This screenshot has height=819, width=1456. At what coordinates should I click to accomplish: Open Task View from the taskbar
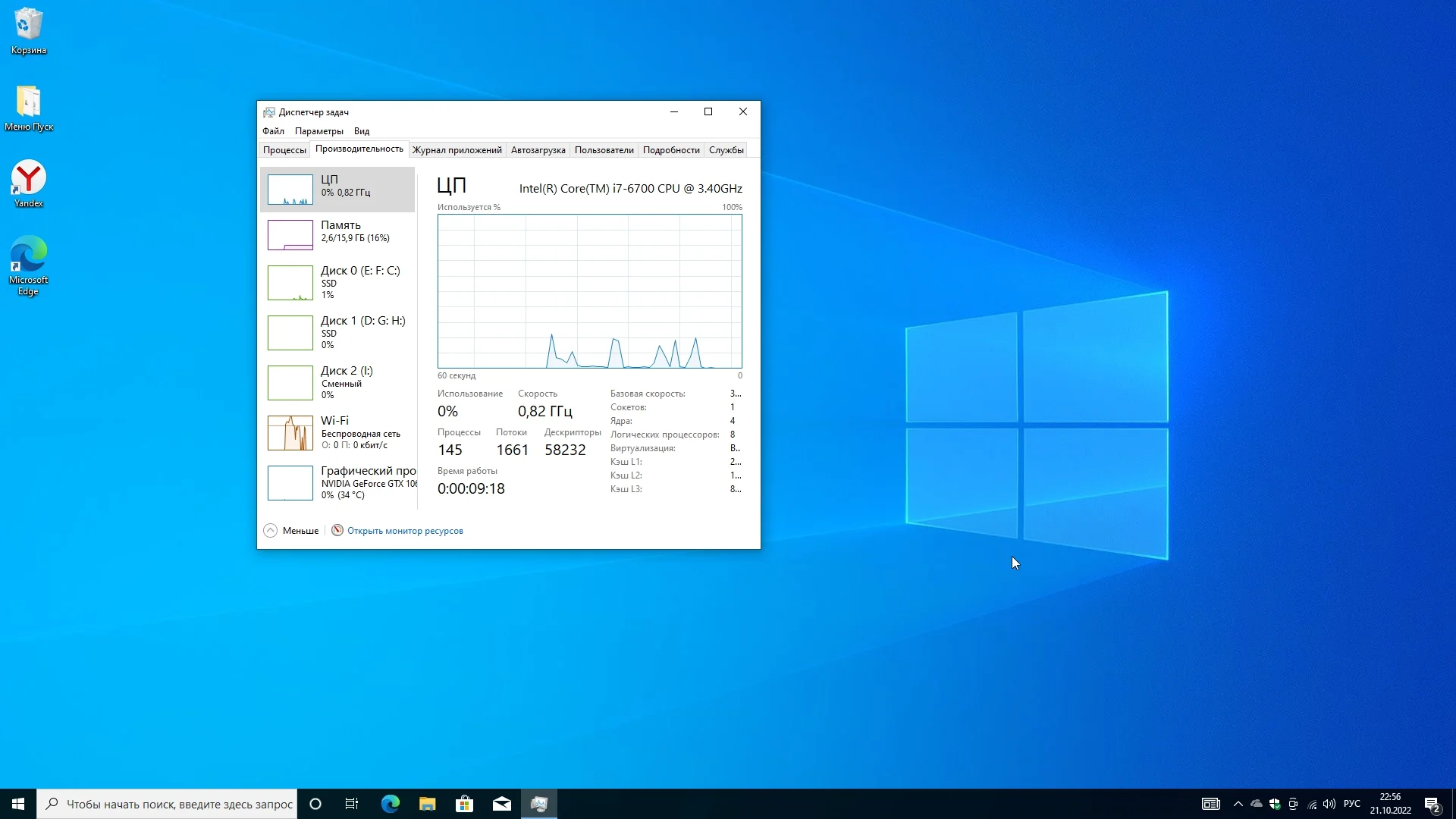352,804
